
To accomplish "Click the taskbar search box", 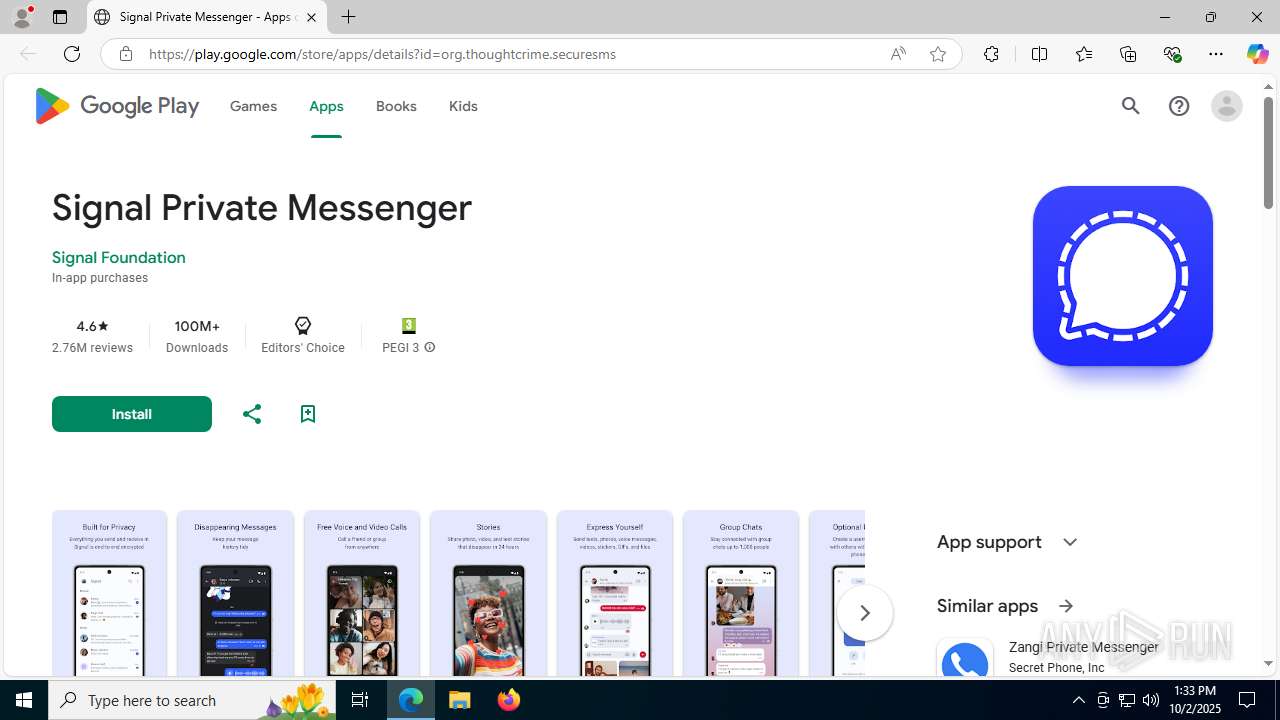I will click(x=193, y=700).
